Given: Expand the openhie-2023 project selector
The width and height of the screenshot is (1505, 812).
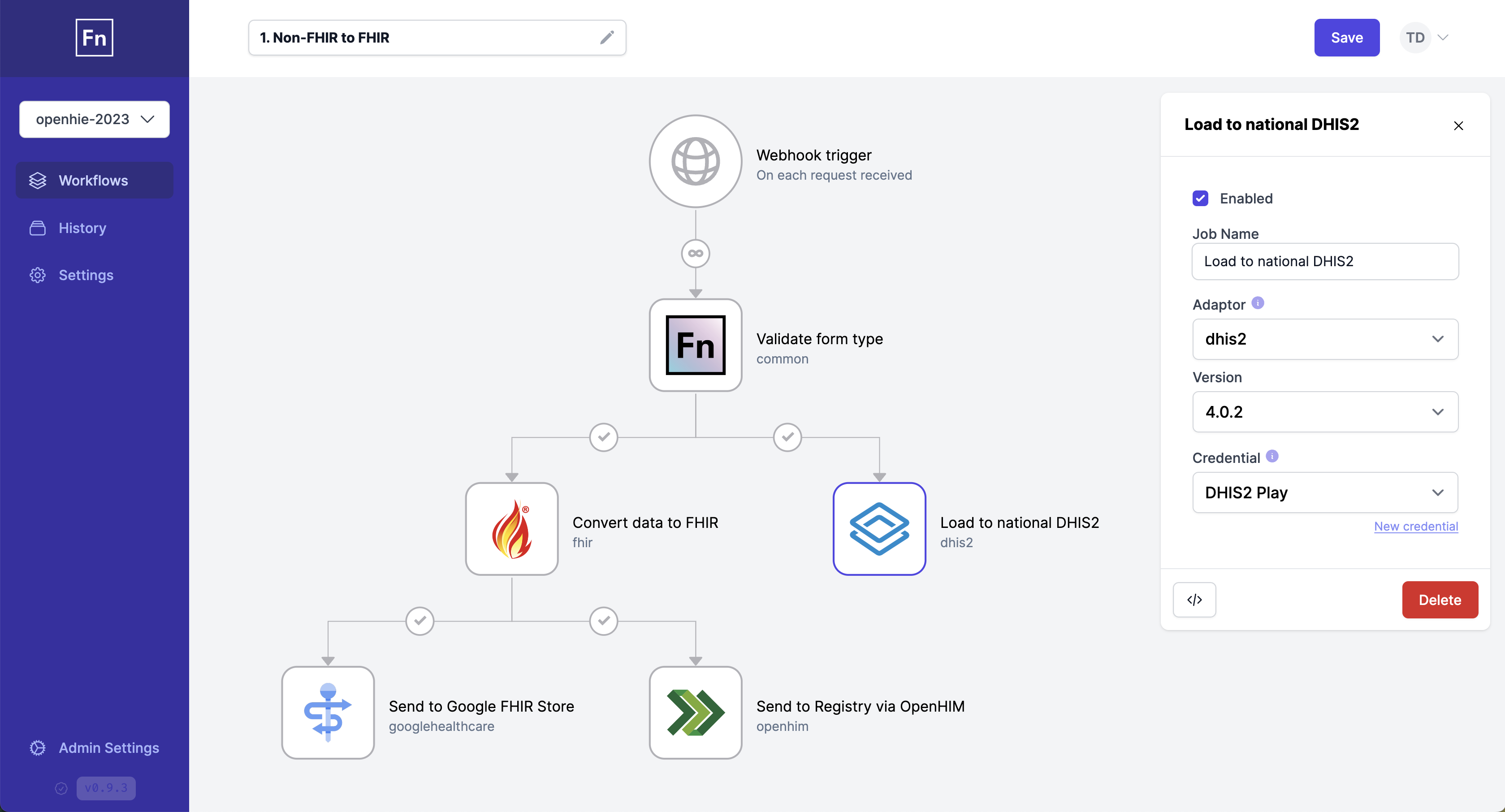Looking at the screenshot, I should 94,119.
